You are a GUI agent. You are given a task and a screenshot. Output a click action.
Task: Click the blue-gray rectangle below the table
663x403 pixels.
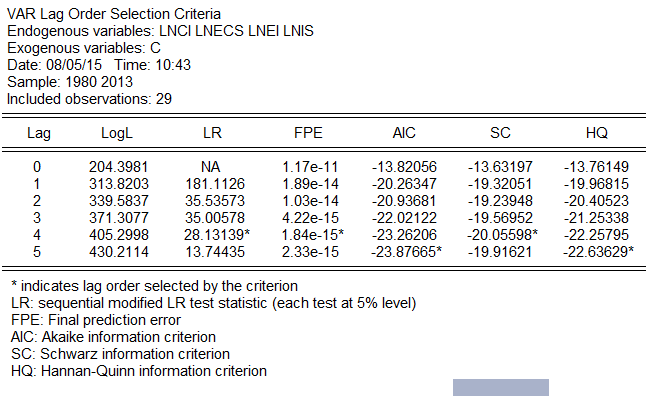[x=501, y=388]
